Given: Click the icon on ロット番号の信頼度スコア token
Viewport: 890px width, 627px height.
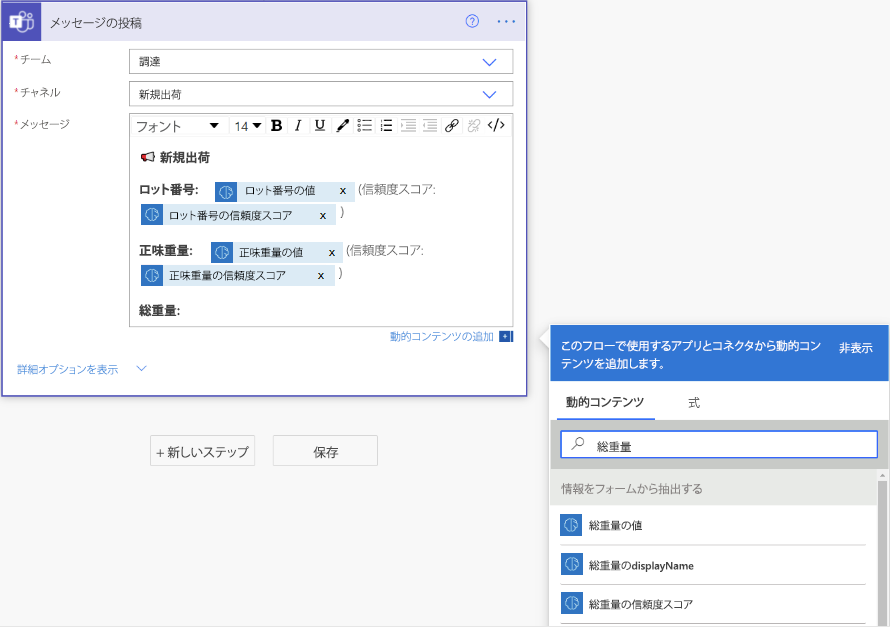Looking at the screenshot, I should [152, 215].
